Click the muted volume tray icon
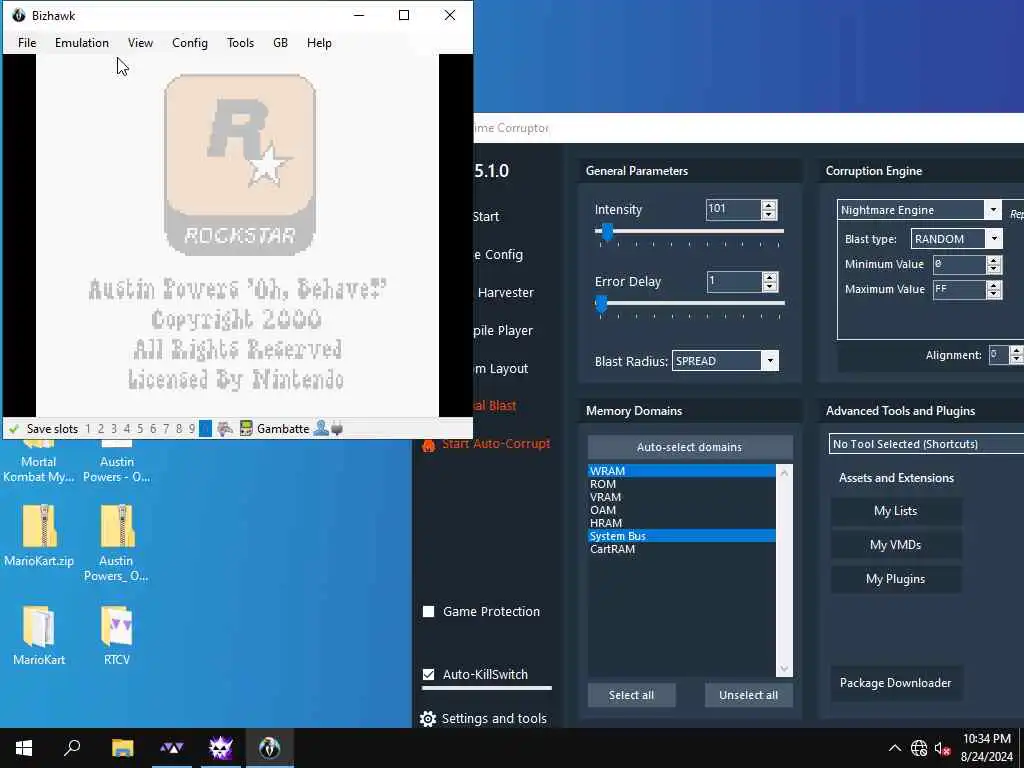The width and height of the screenshot is (1024, 768). [942, 748]
